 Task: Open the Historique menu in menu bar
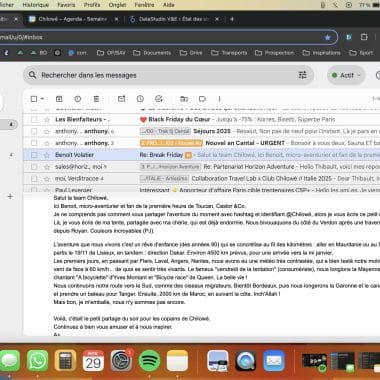coord(36,5)
